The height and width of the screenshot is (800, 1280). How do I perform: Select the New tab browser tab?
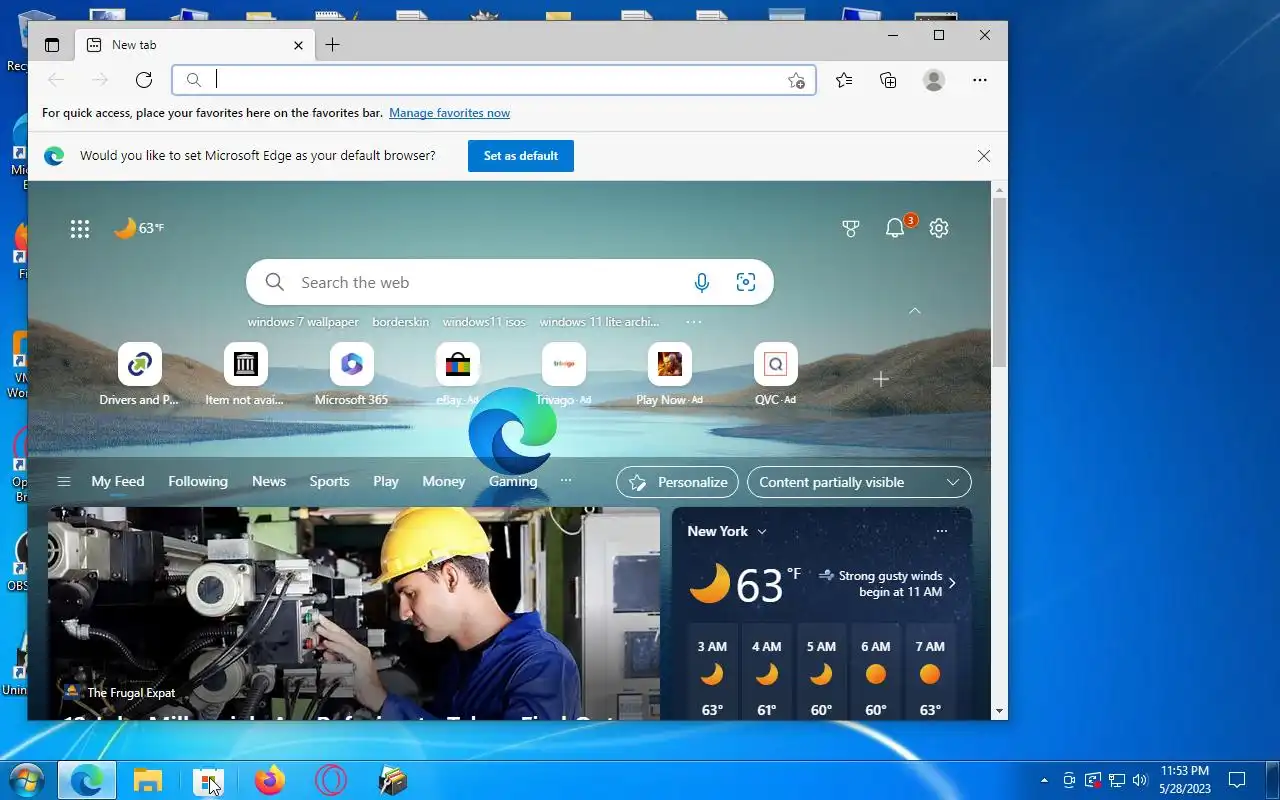[196, 45]
